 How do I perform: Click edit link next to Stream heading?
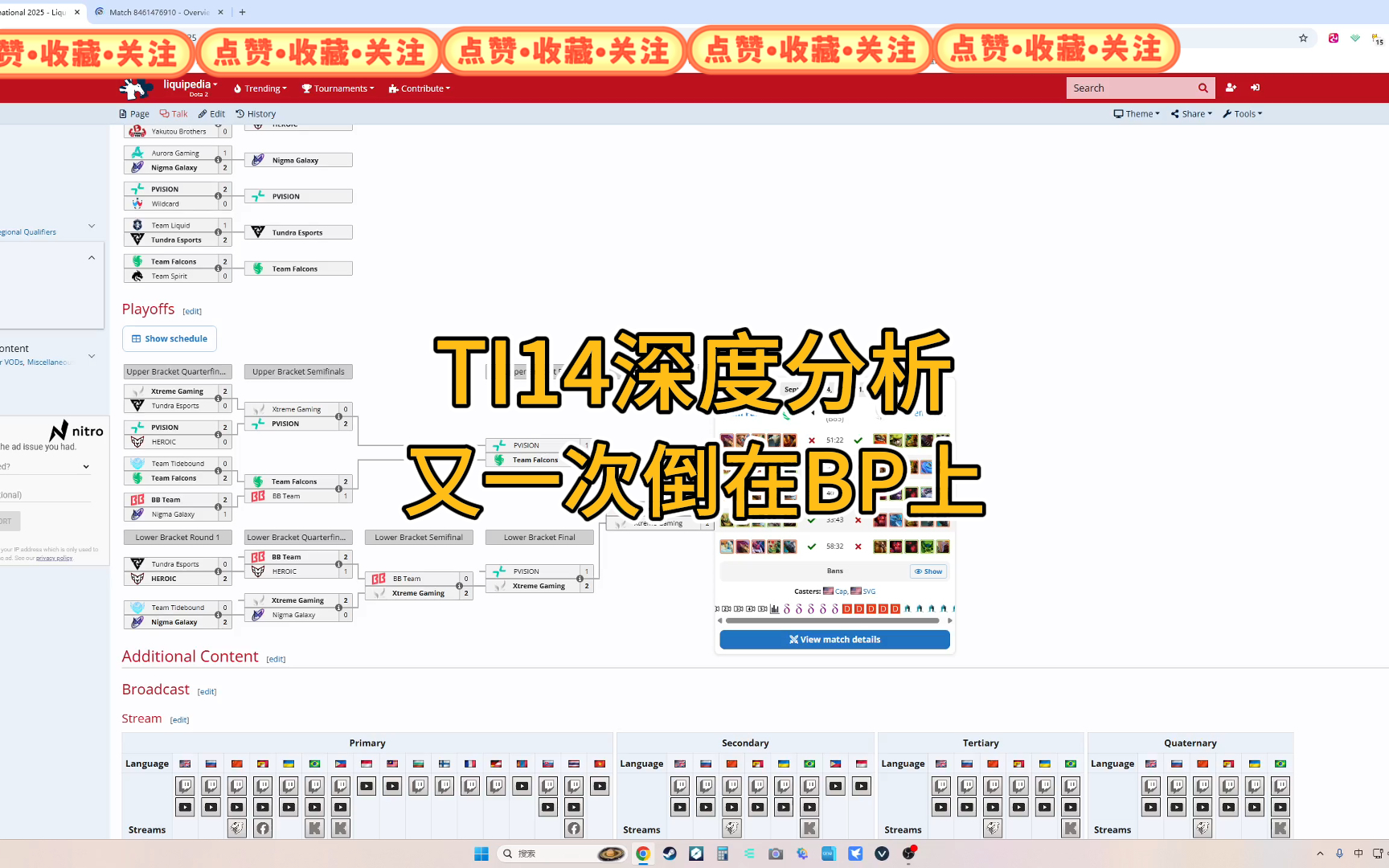point(180,720)
